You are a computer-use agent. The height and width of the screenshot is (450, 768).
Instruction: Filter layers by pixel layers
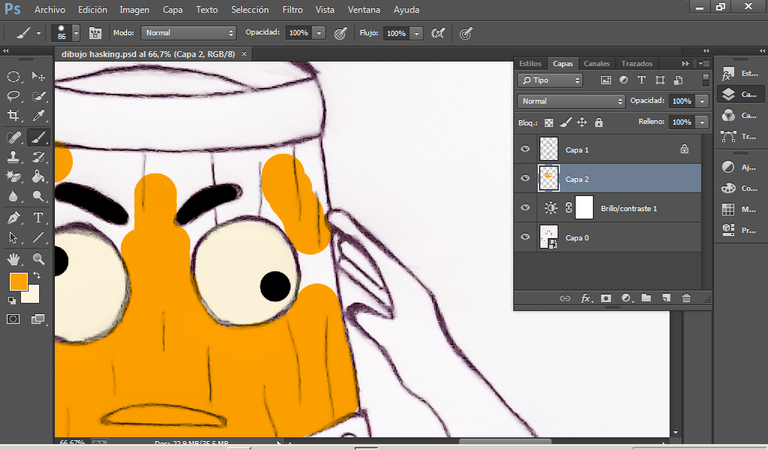point(606,80)
